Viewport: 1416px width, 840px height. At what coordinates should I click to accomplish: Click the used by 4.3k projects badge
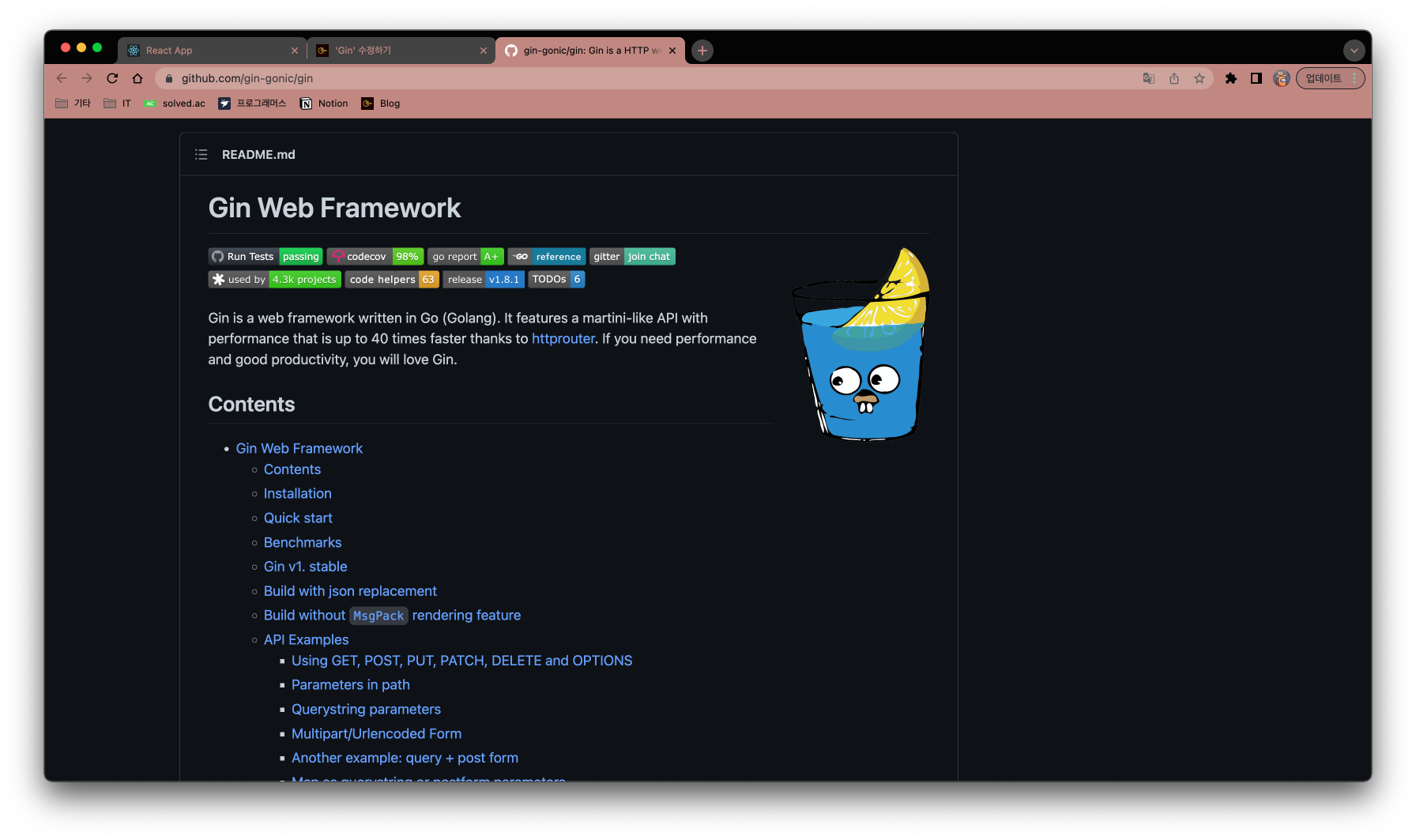[x=275, y=280]
